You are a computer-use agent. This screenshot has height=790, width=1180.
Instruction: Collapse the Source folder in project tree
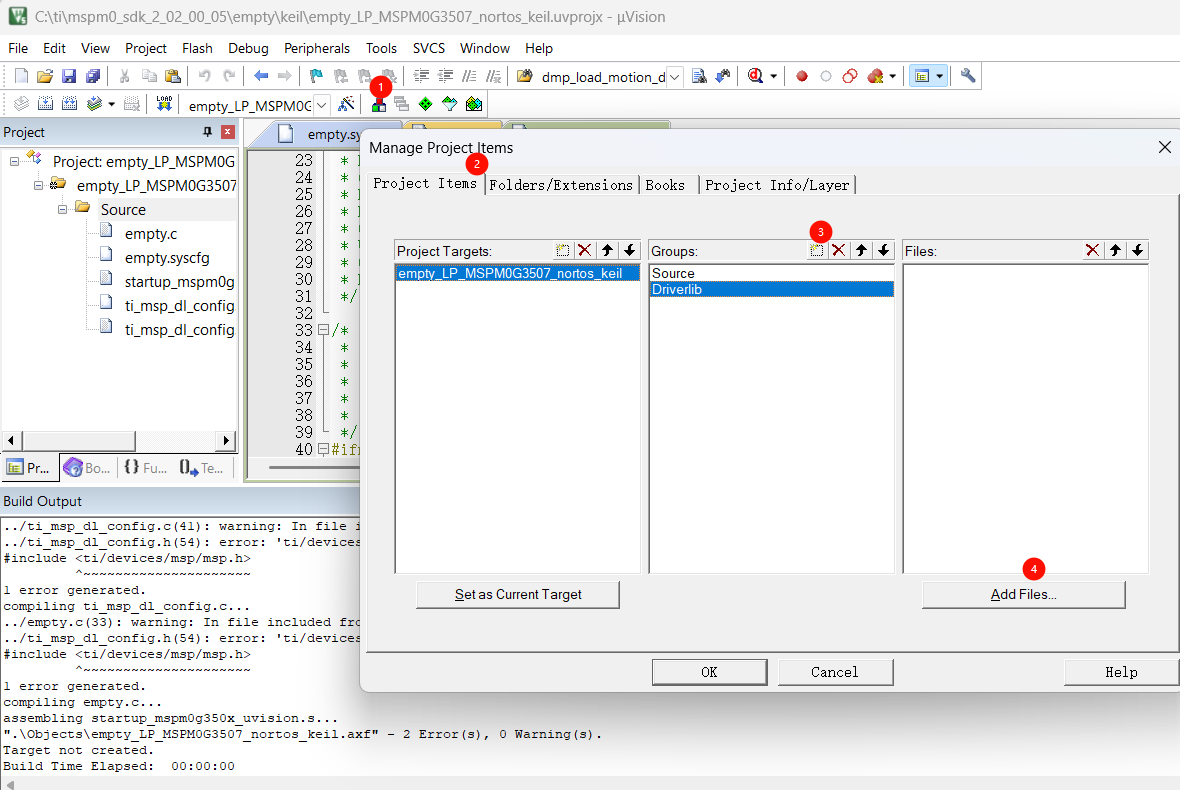click(62, 209)
